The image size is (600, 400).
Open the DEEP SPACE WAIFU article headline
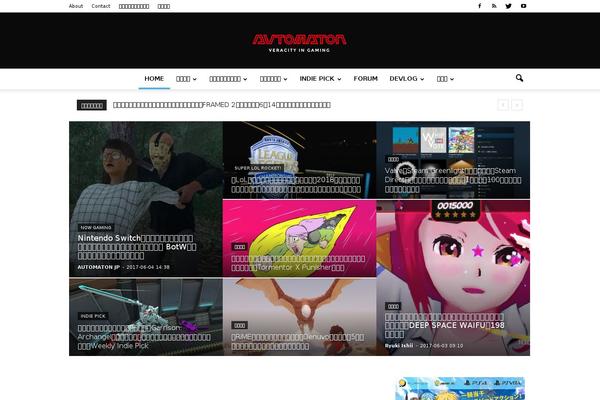[445, 325]
